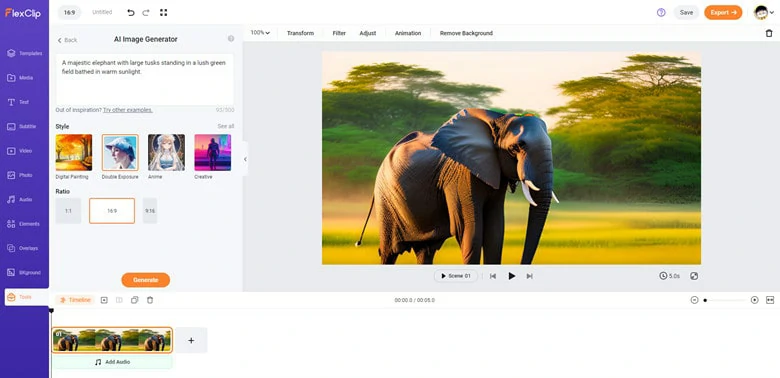Open the Templates sidebar section

click(24, 53)
